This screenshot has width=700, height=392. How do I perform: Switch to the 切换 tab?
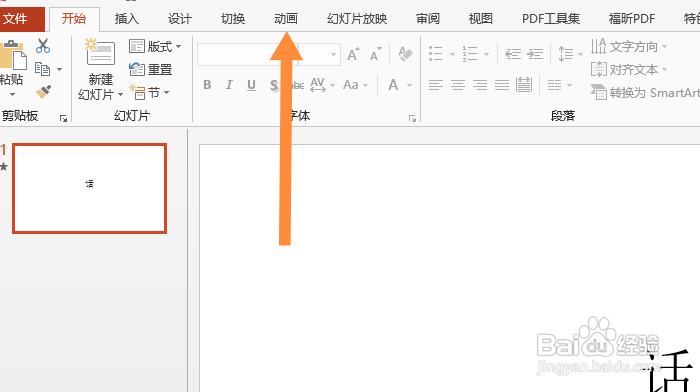[233, 19]
